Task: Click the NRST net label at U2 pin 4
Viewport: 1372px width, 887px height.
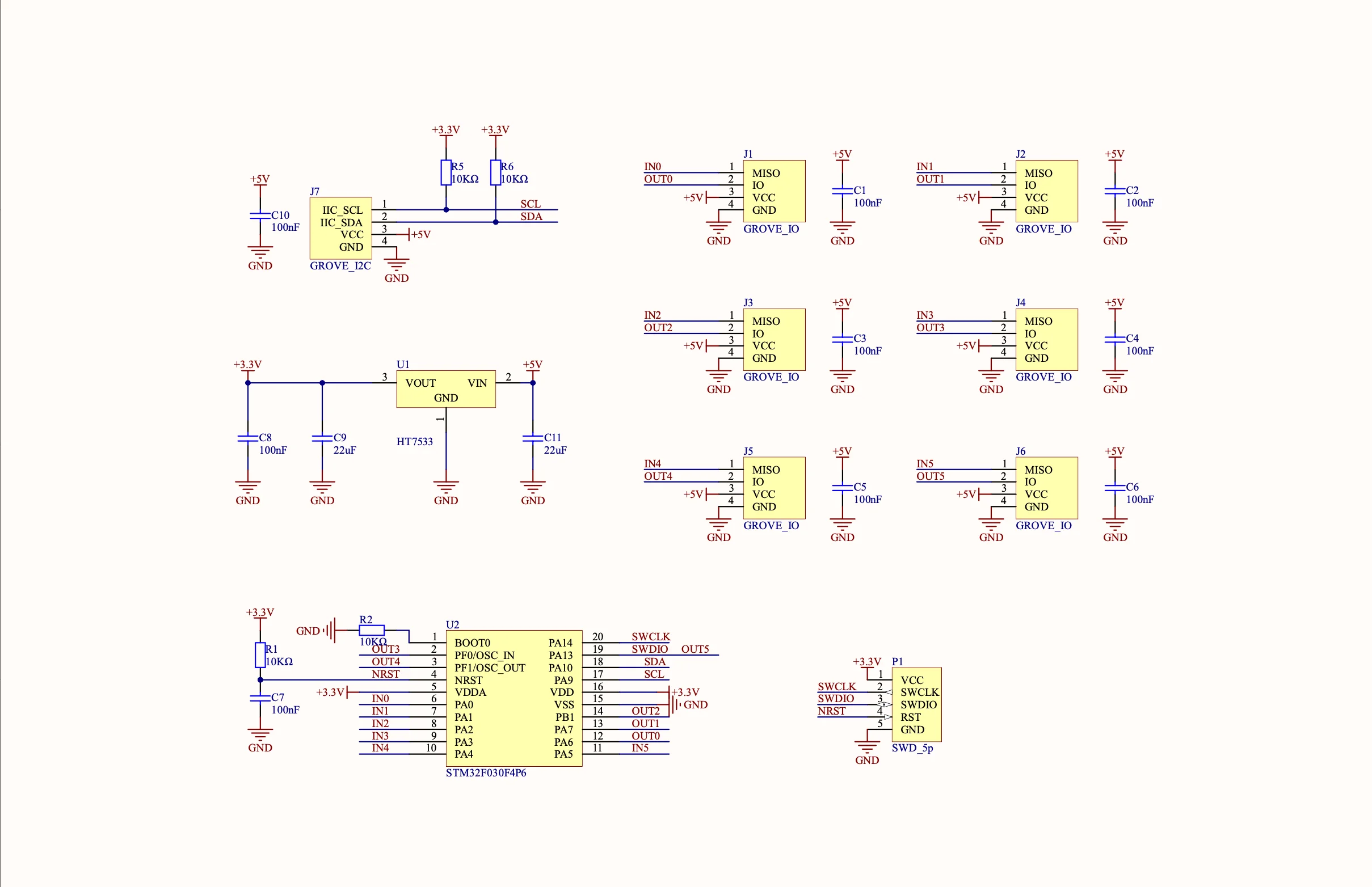Action: 385,674
